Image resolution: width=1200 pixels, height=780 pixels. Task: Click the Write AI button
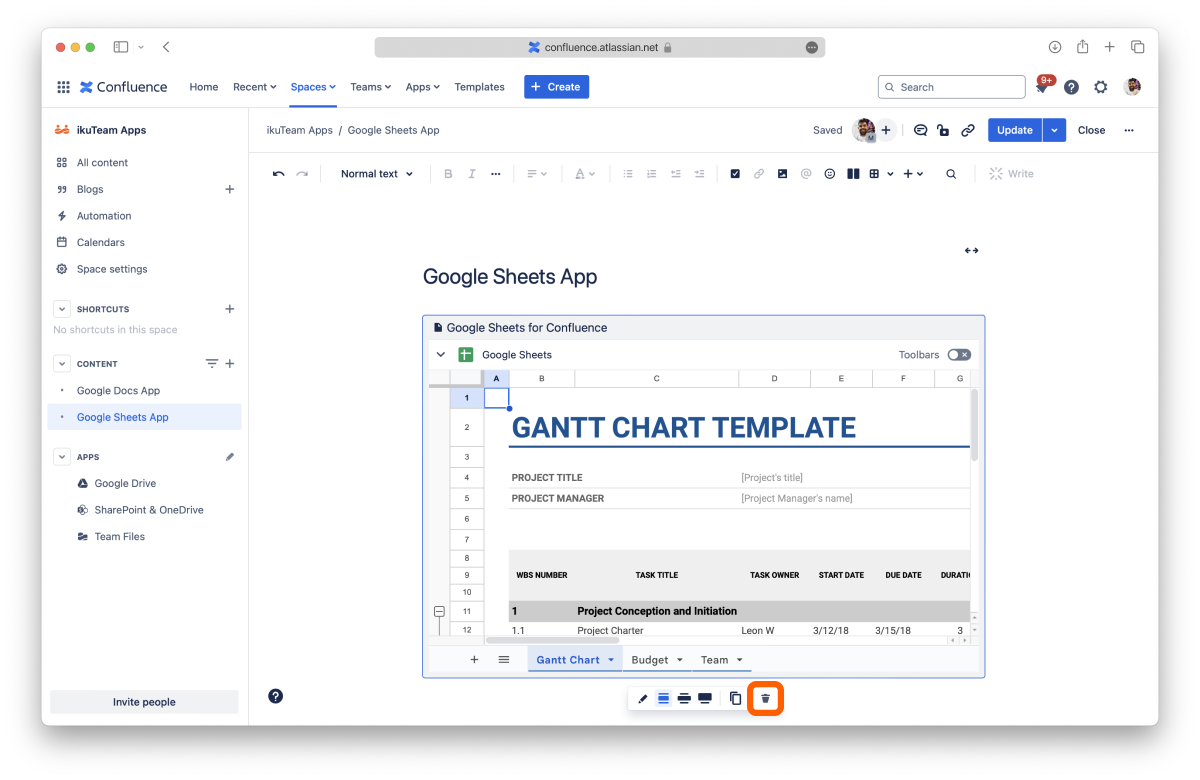point(1011,174)
